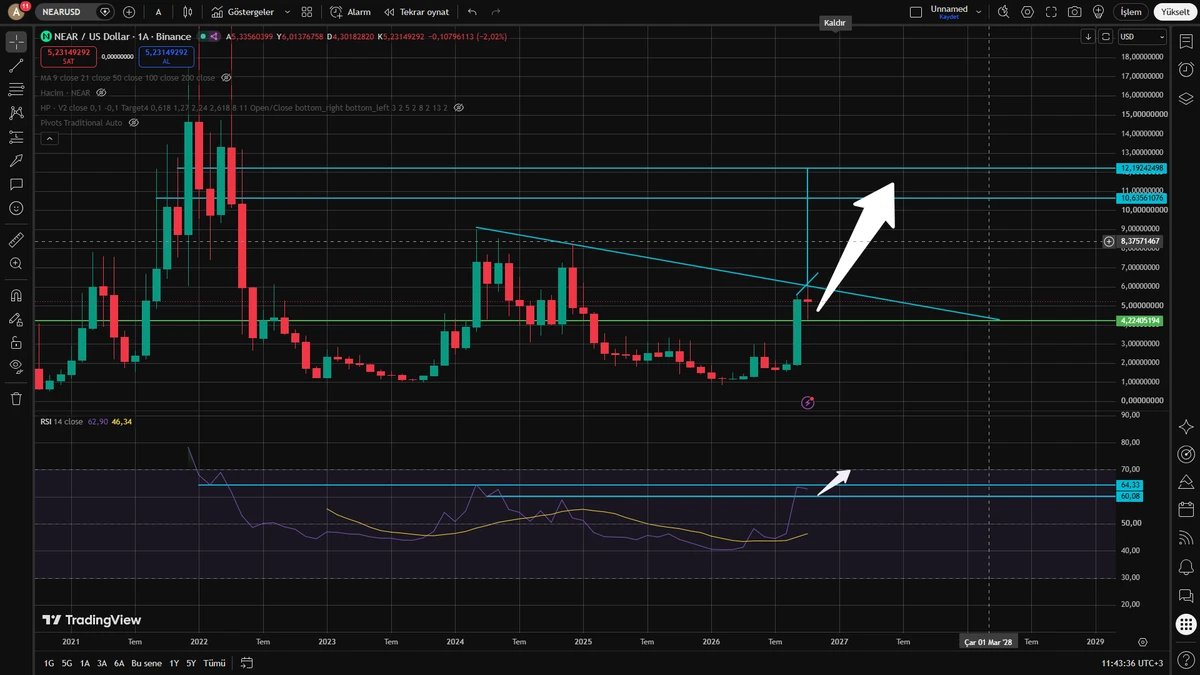1200x675 pixels.
Task: Click the zoom in tool
Action: [x=16, y=264]
